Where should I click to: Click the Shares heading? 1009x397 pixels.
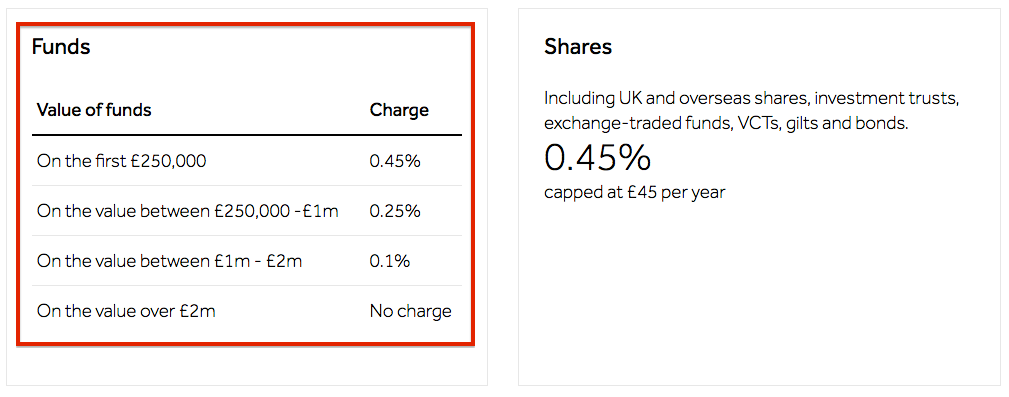pyautogui.click(x=578, y=47)
